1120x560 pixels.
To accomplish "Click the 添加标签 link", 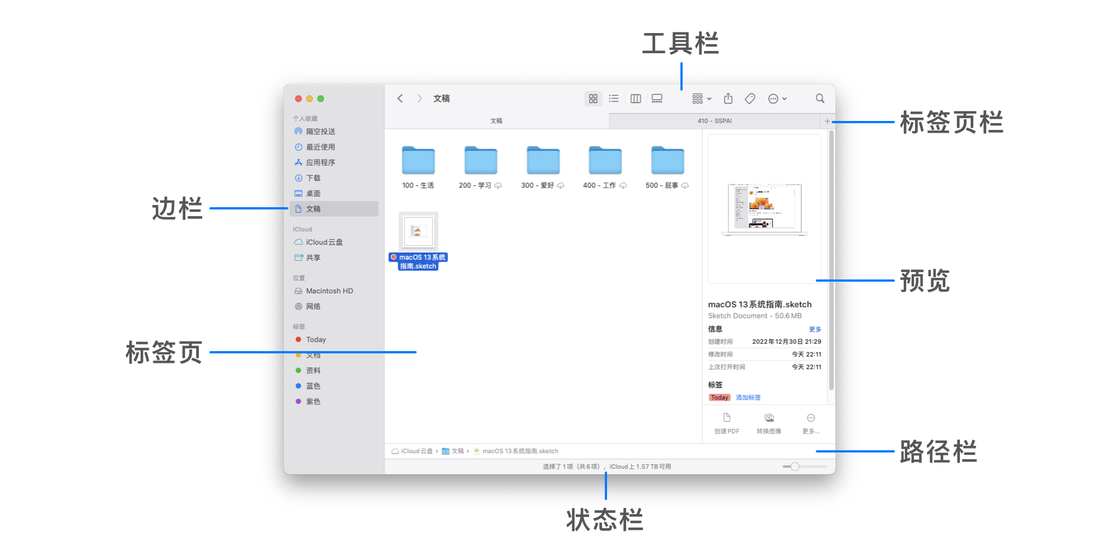I will (748, 398).
